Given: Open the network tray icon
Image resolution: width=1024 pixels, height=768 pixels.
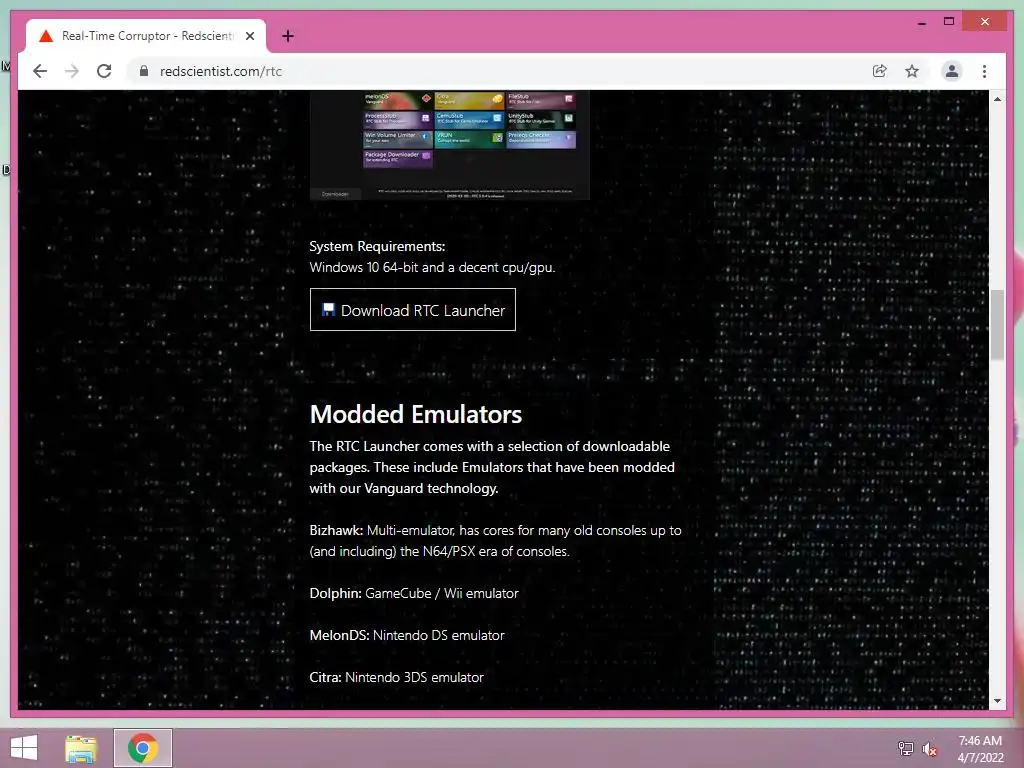Looking at the screenshot, I should 906,748.
